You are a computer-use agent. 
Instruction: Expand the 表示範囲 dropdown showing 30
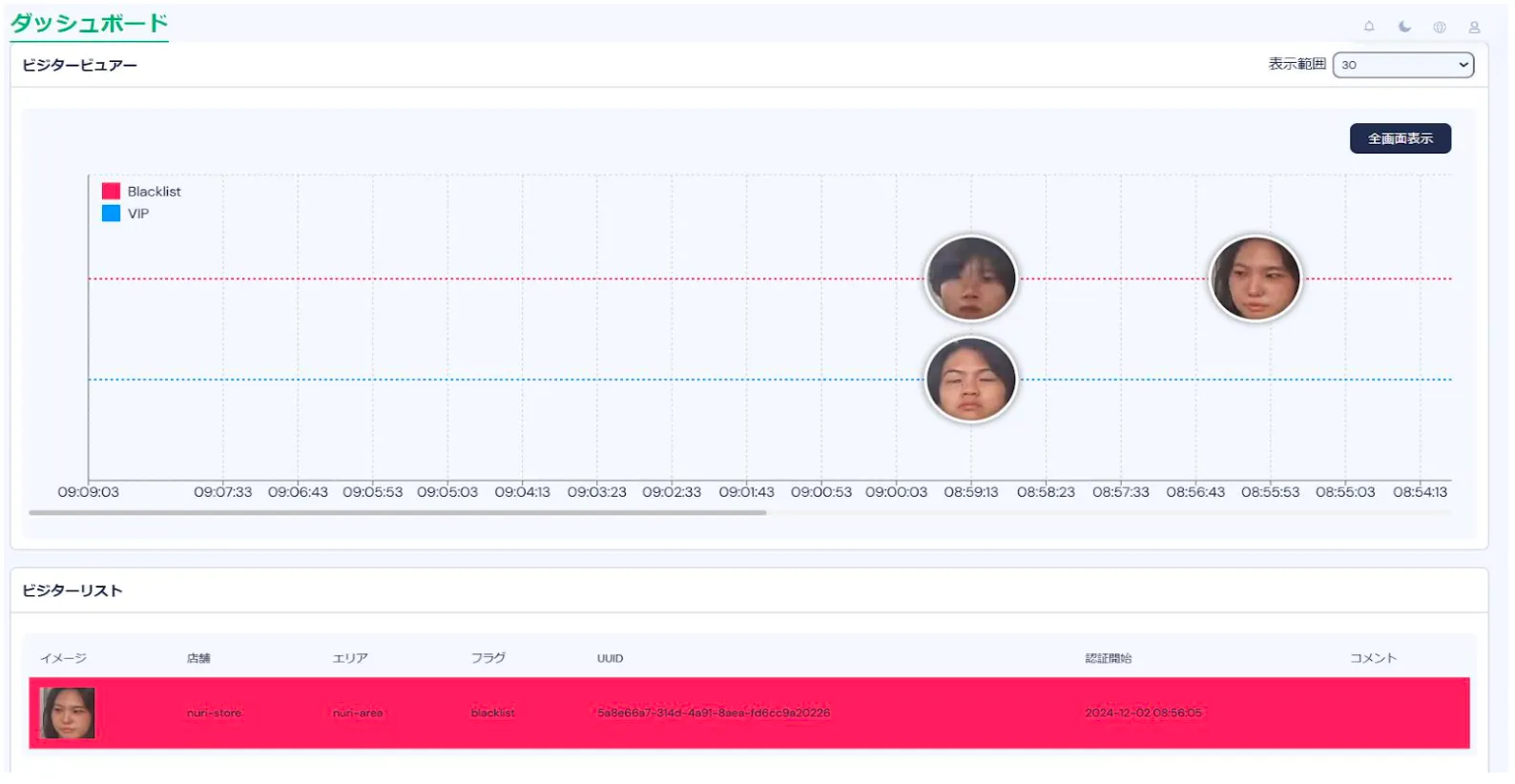(x=1402, y=65)
